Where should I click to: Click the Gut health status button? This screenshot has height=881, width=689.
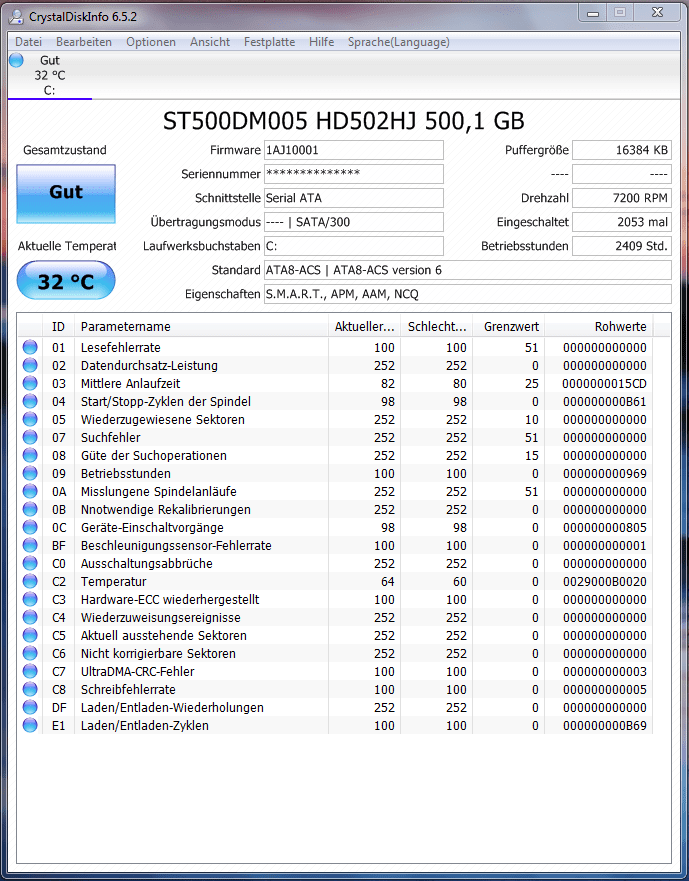coord(66,194)
